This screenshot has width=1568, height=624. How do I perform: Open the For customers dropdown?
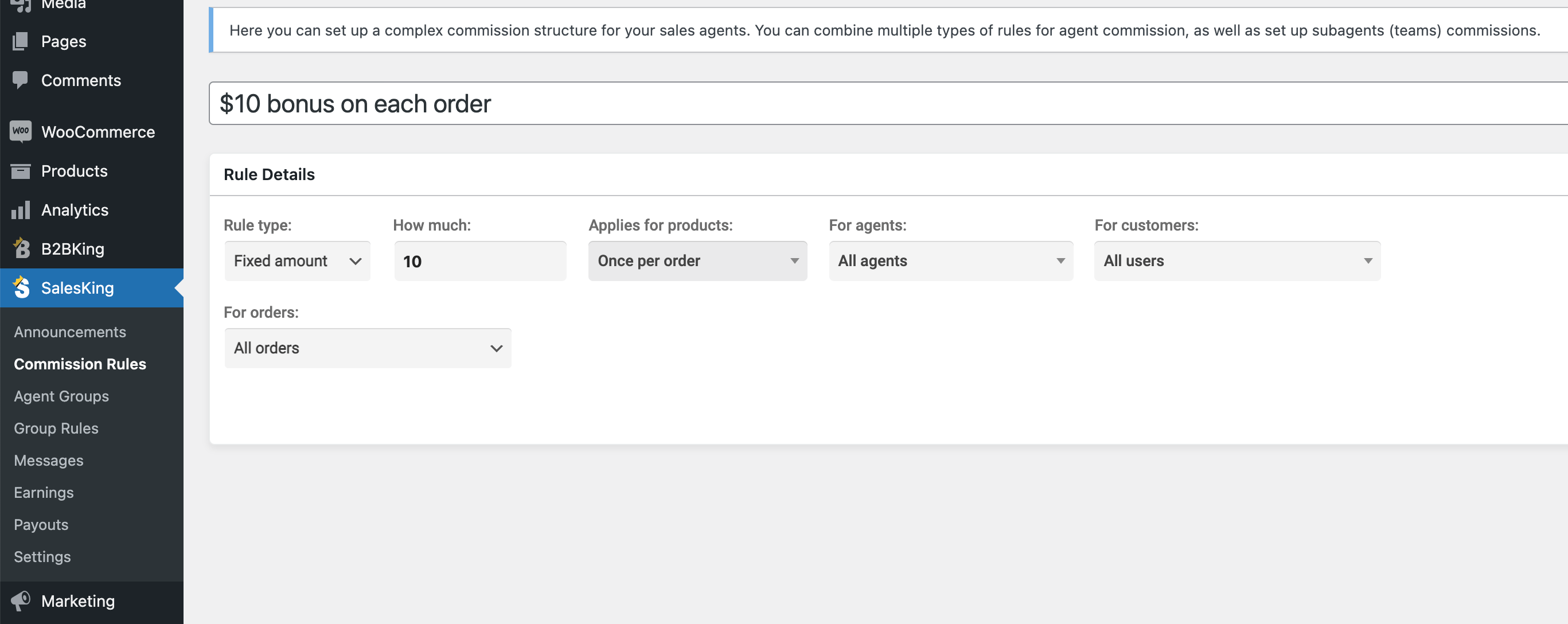[x=1238, y=260]
